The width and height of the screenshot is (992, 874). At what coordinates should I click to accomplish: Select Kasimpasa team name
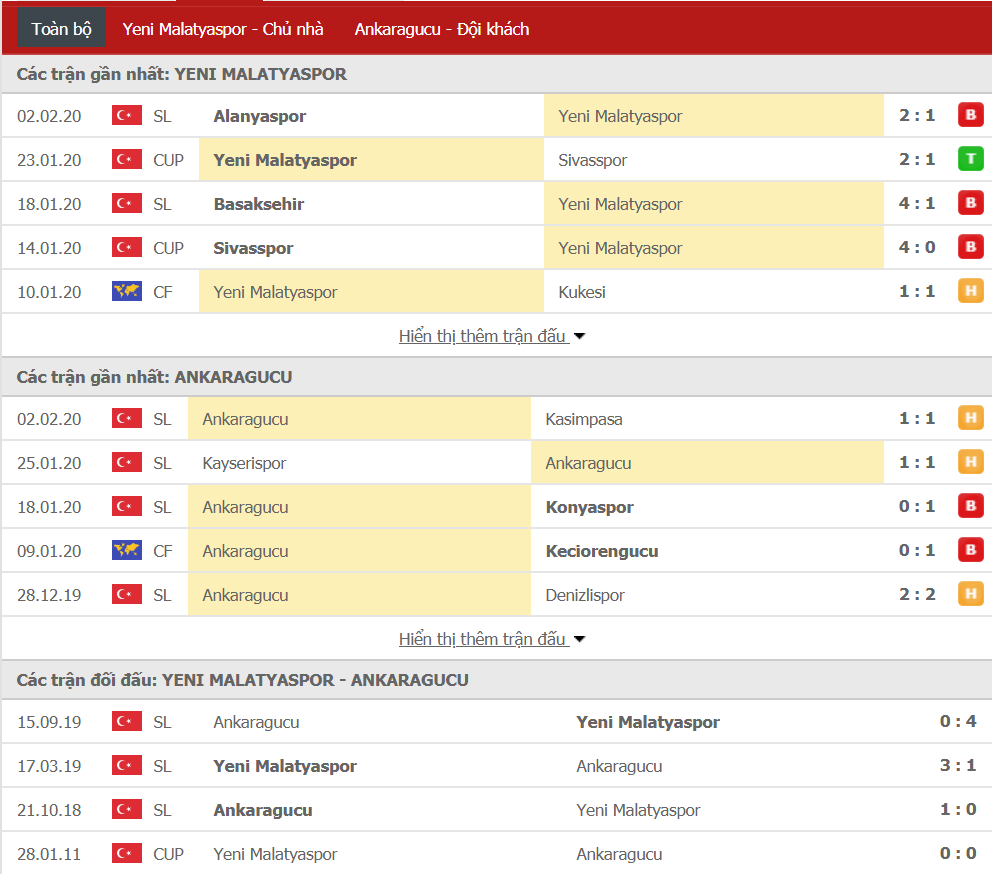point(584,420)
